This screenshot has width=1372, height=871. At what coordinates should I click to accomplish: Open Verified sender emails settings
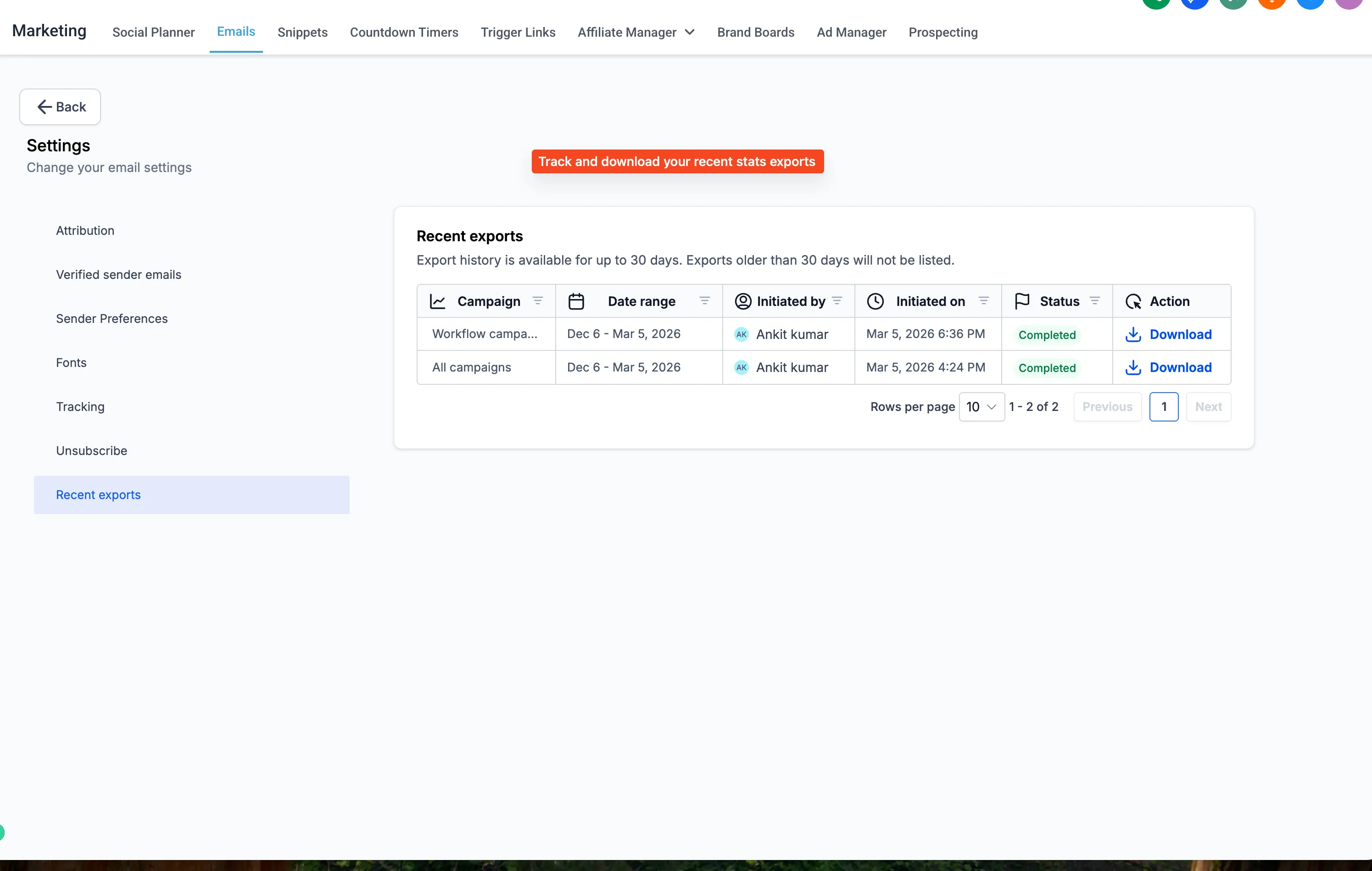click(118, 275)
